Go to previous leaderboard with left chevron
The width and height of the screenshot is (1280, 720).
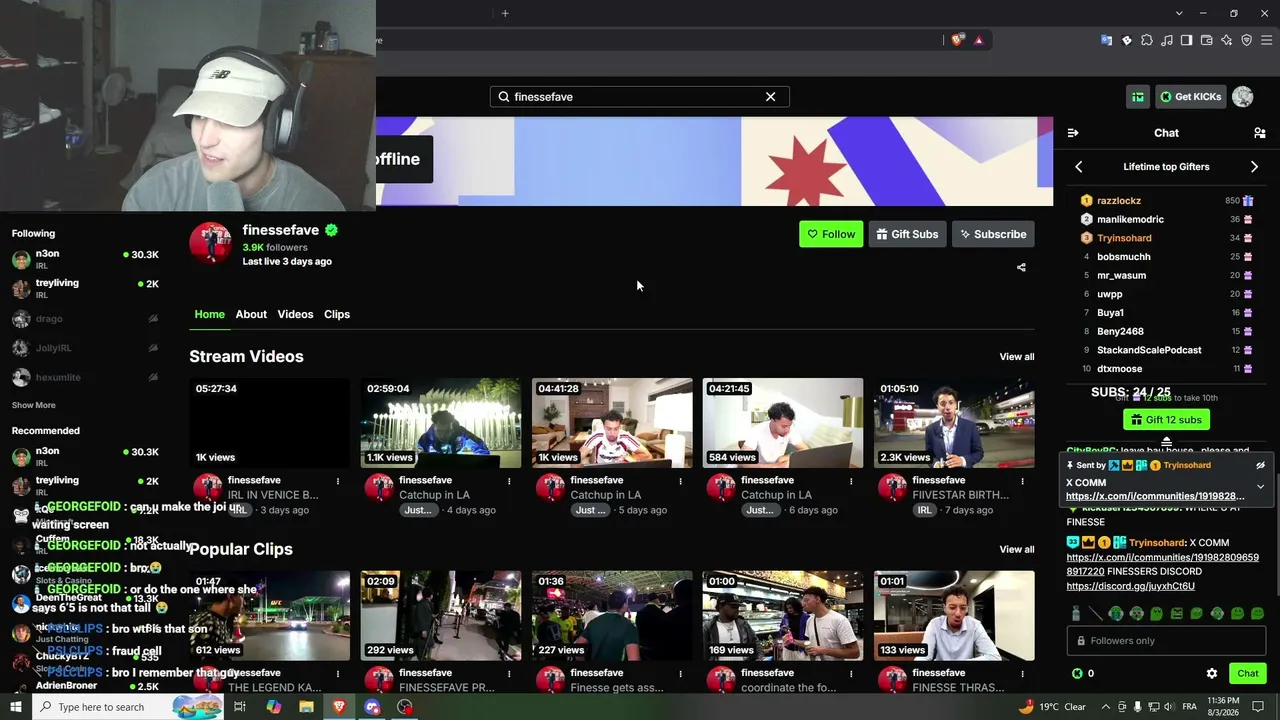tap(1079, 167)
